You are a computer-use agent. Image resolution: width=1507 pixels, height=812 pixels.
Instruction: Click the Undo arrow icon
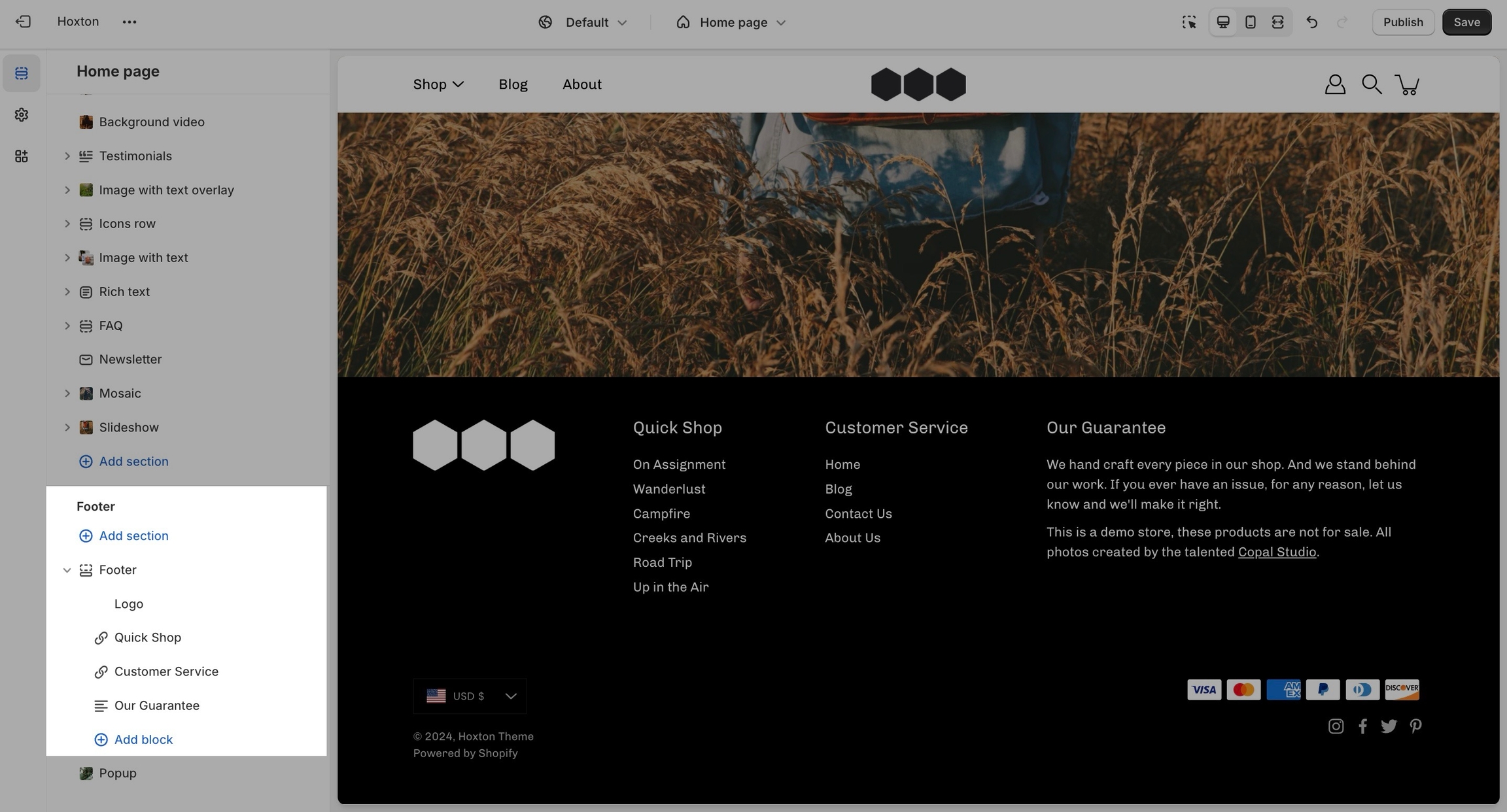[1311, 22]
